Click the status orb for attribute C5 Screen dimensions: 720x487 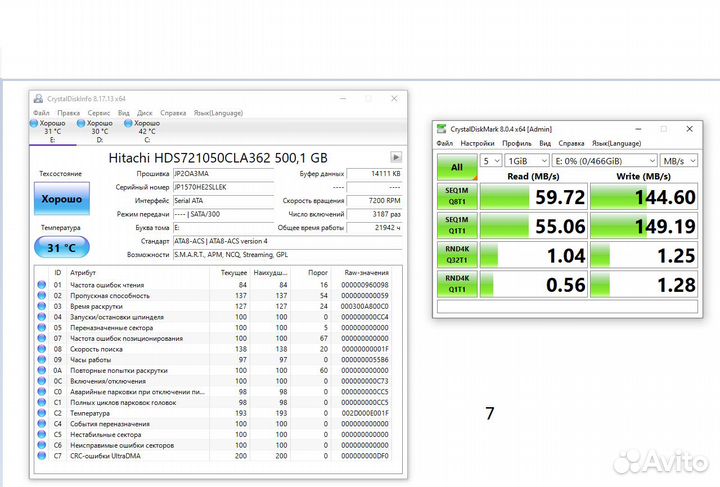[42, 434]
